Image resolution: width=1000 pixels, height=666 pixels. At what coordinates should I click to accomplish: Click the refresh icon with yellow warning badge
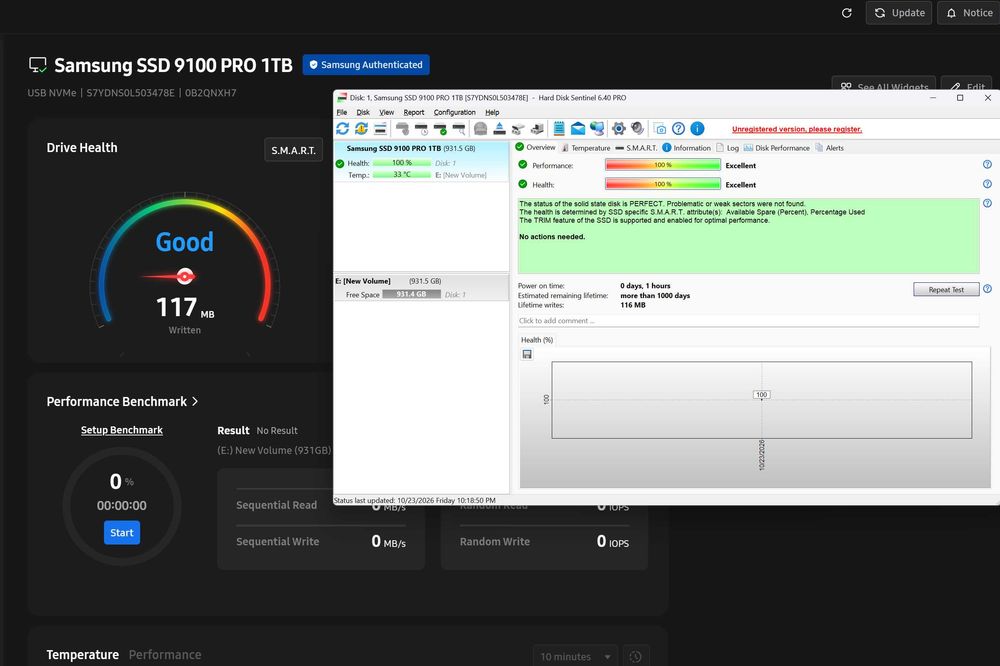point(362,129)
